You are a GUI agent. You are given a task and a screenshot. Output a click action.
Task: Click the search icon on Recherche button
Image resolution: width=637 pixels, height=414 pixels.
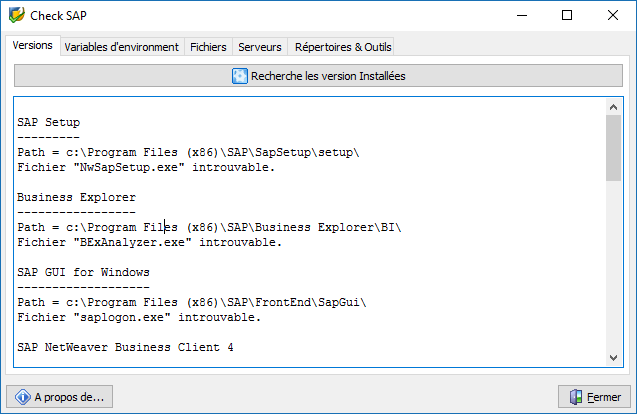click(240, 76)
